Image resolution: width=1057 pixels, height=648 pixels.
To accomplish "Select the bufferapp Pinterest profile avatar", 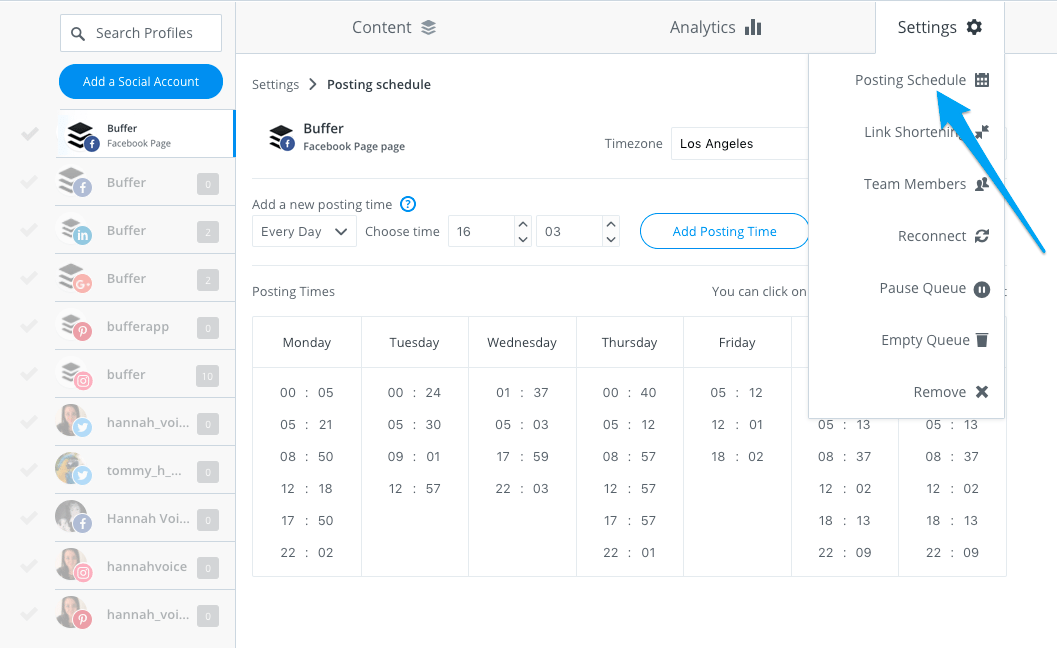I will (75, 326).
